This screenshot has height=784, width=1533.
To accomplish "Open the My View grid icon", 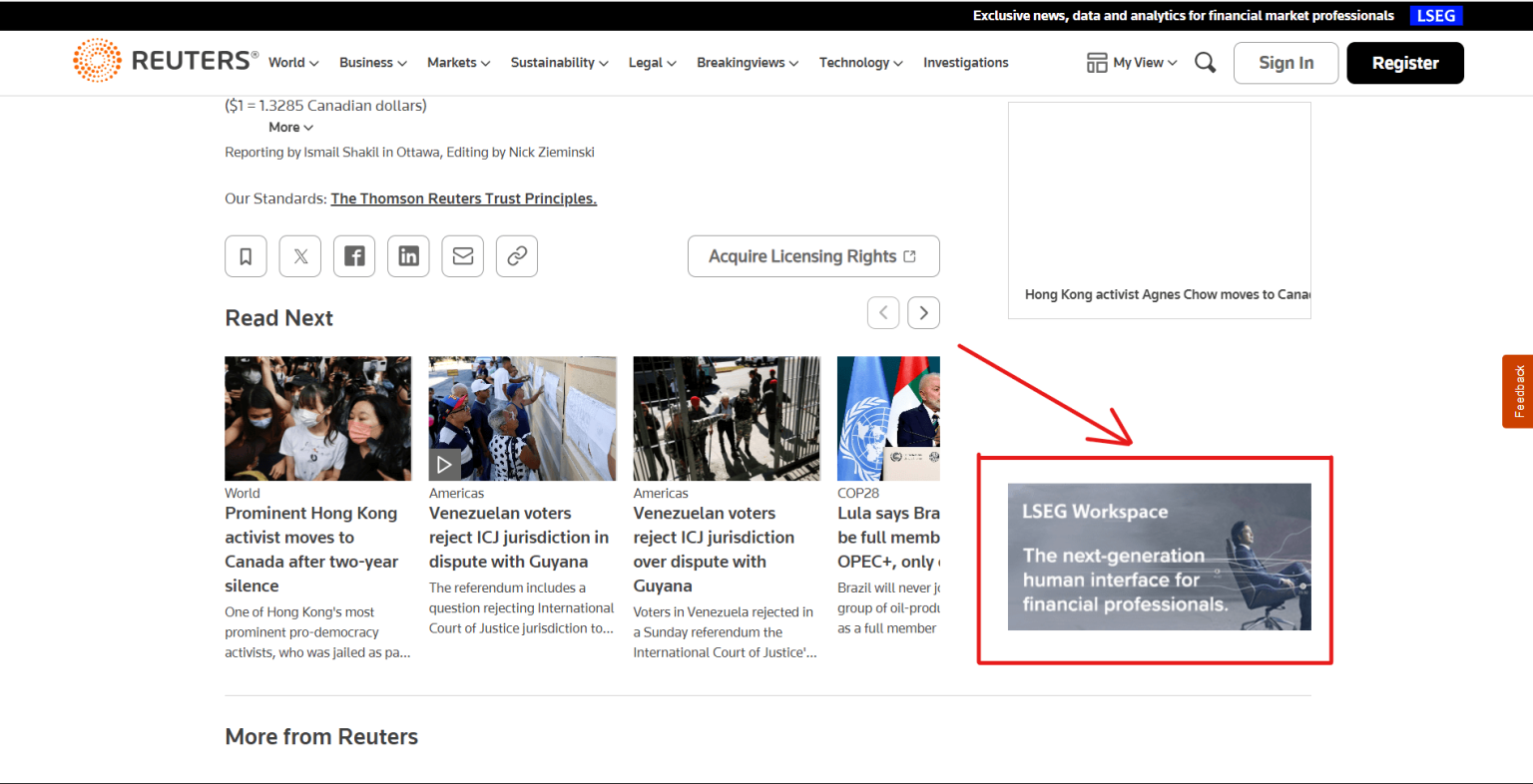I will click(x=1095, y=62).
